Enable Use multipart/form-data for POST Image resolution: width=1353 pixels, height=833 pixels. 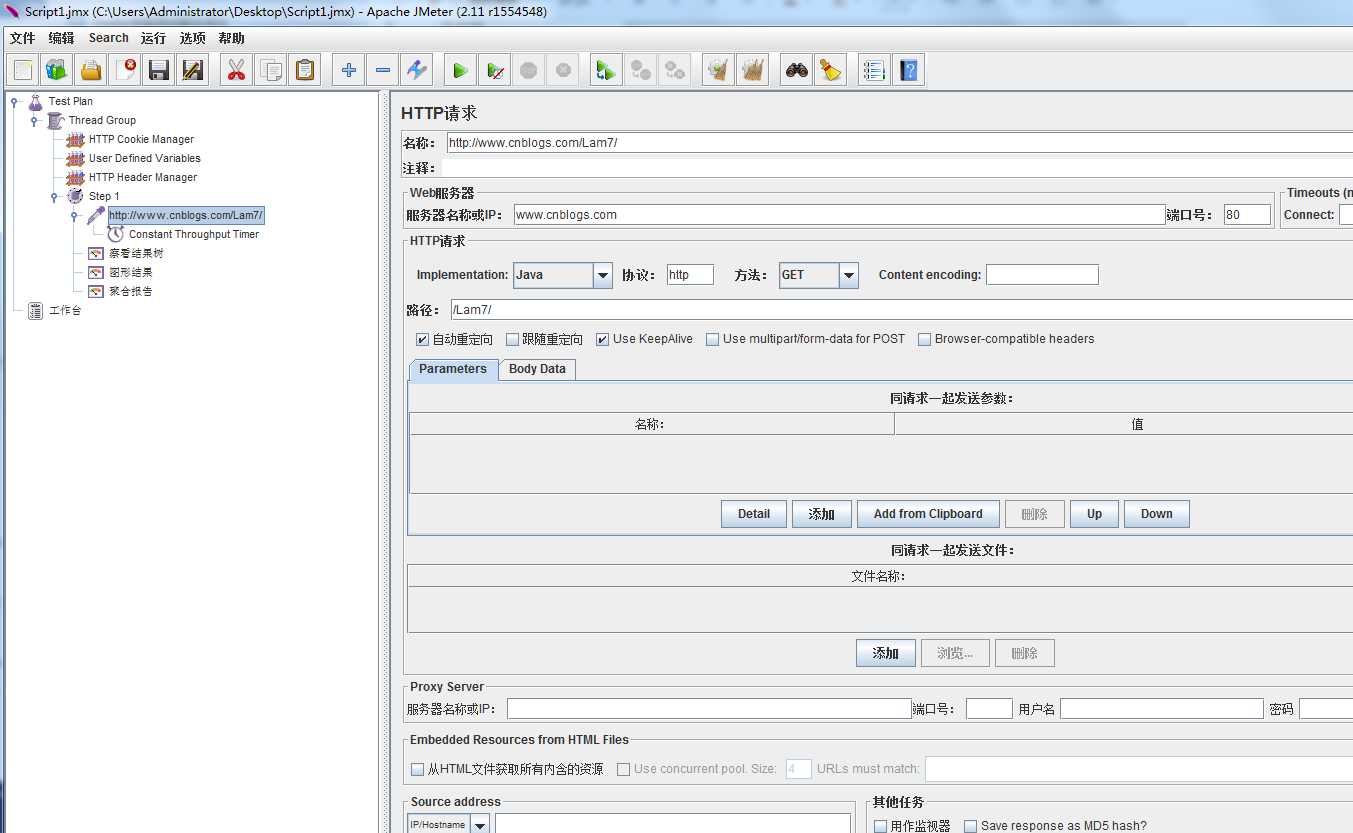[x=712, y=339]
